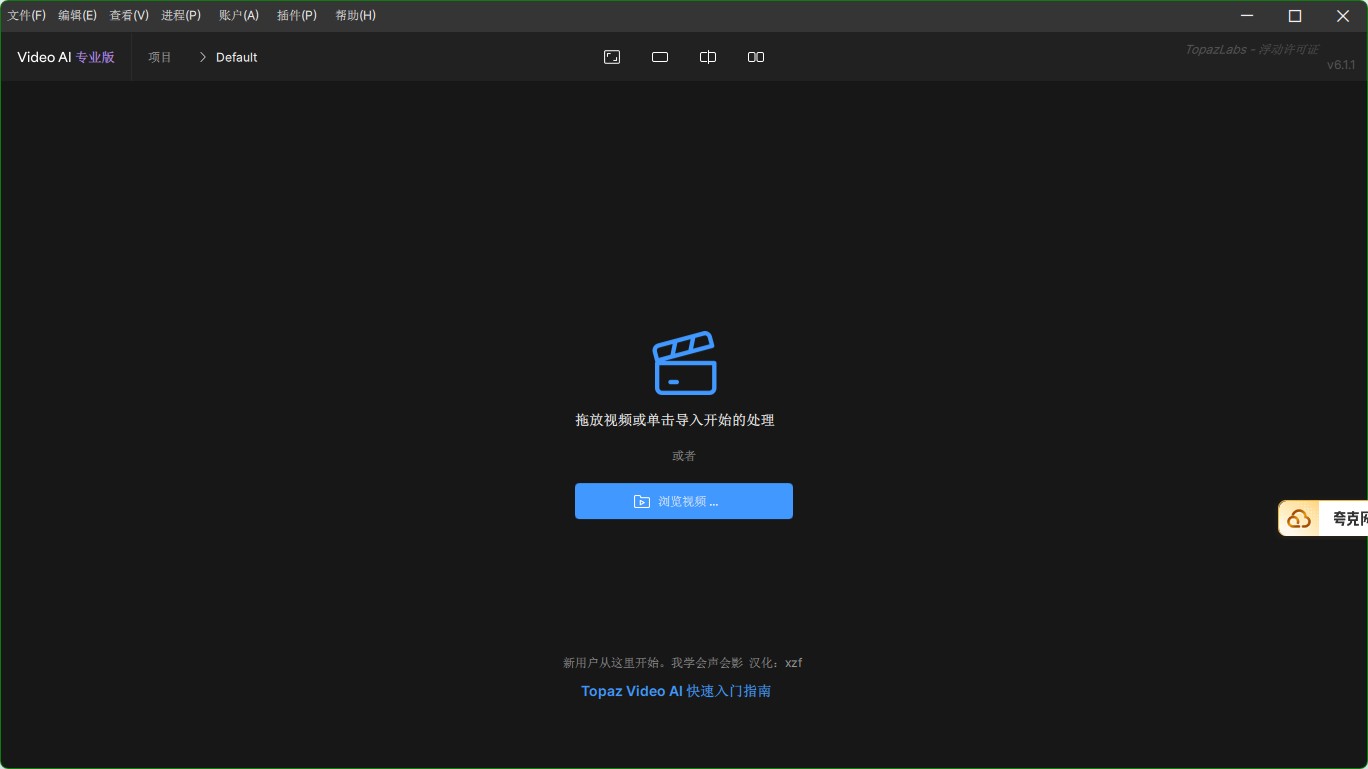Expand the chevron before Default

coord(202,57)
